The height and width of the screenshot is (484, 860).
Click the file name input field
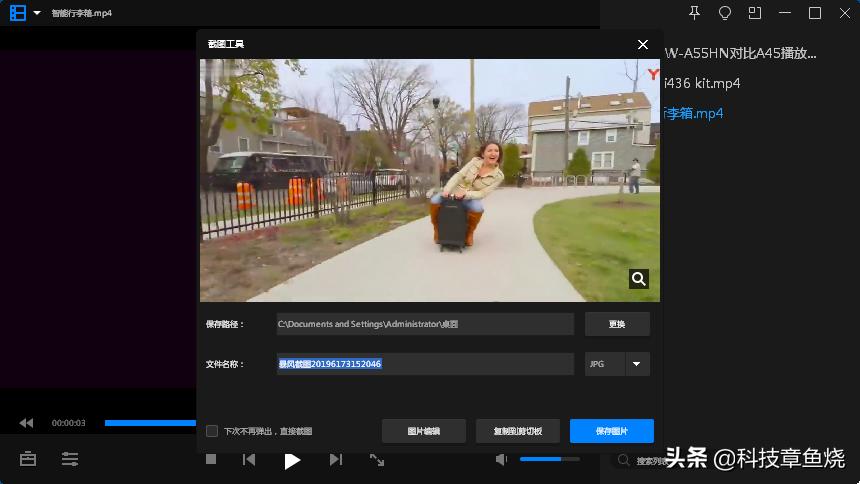click(425, 364)
